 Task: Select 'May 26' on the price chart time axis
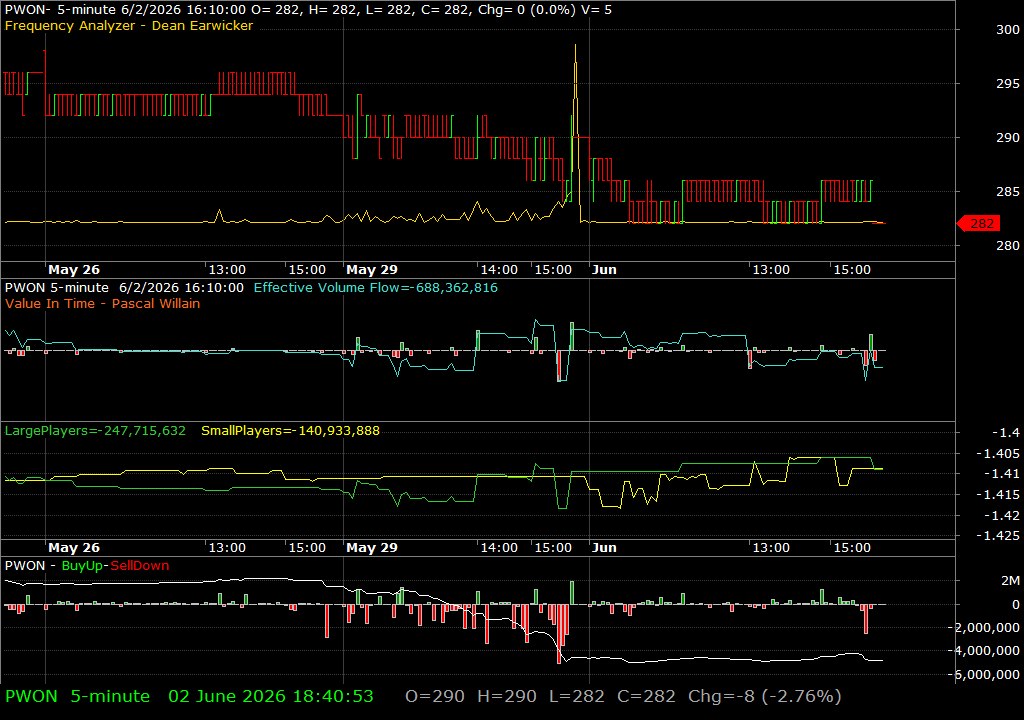point(74,270)
